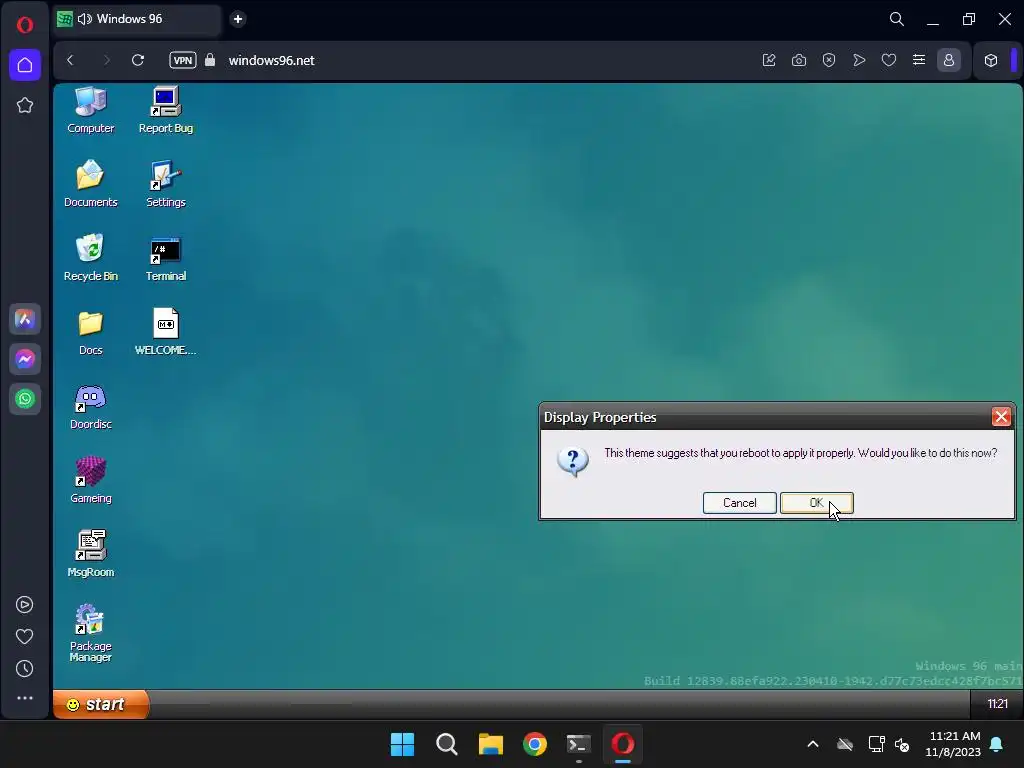Open Messenger in Opera sidebar
This screenshot has width=1024, height=768.
point(25,359)
